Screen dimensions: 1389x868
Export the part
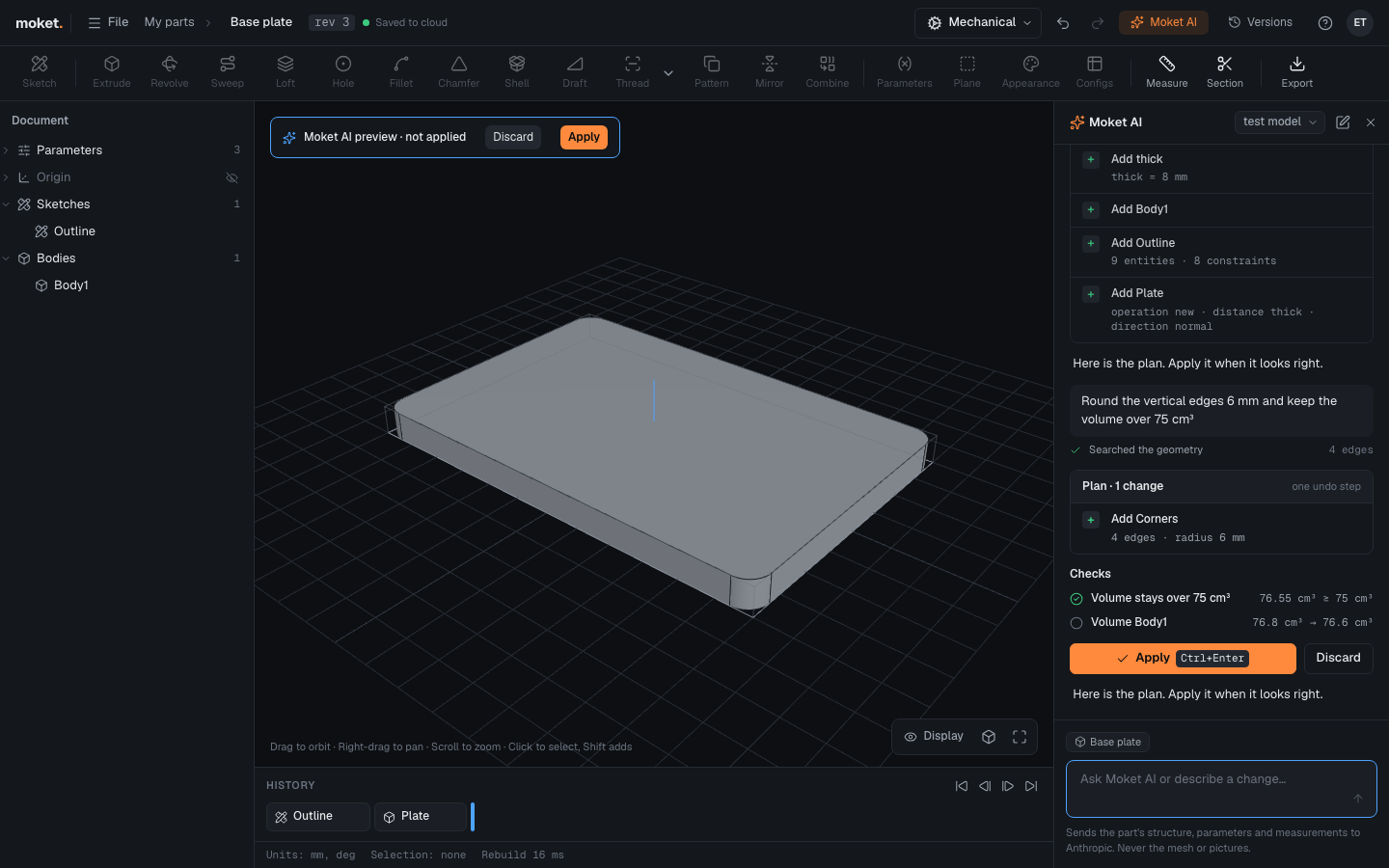point(1297,72)
